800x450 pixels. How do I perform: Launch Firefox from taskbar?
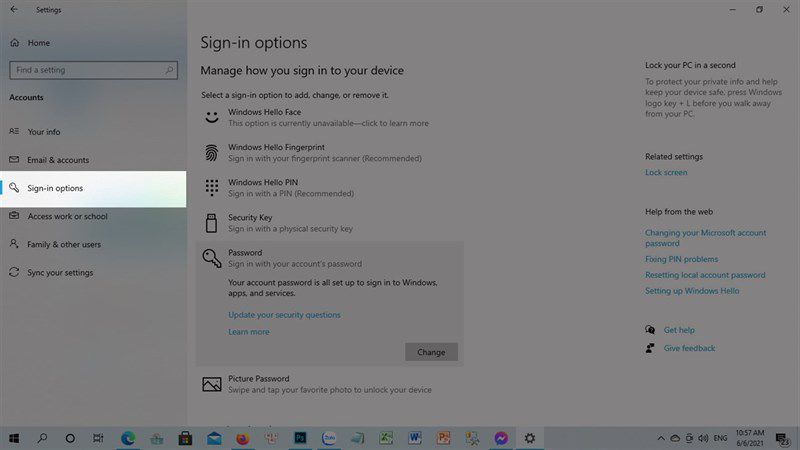click(242, 438)
